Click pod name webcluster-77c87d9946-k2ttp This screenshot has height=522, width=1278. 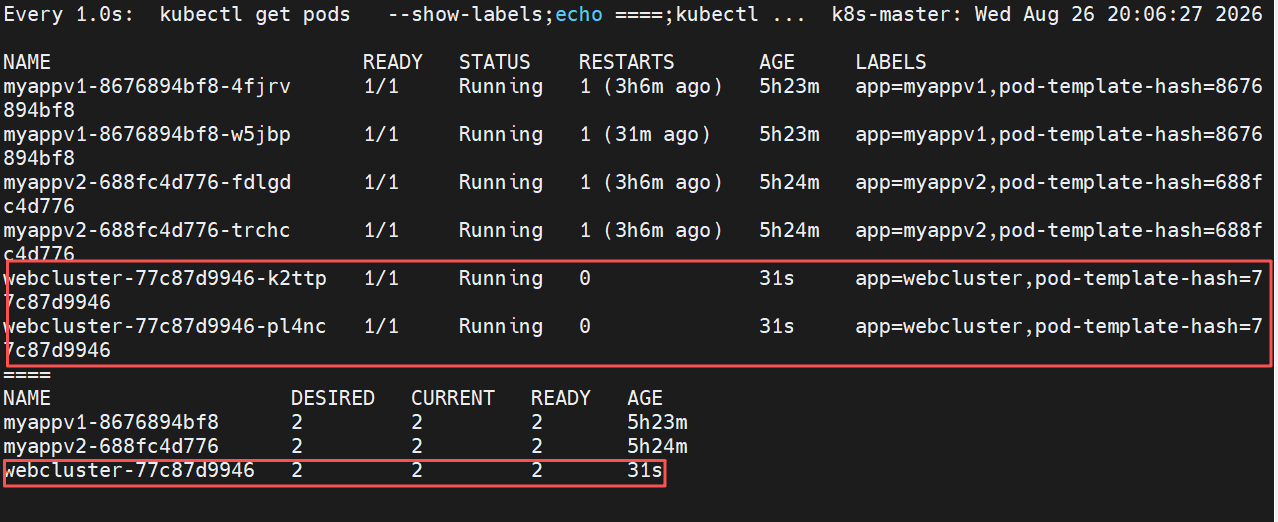(165, 279)
